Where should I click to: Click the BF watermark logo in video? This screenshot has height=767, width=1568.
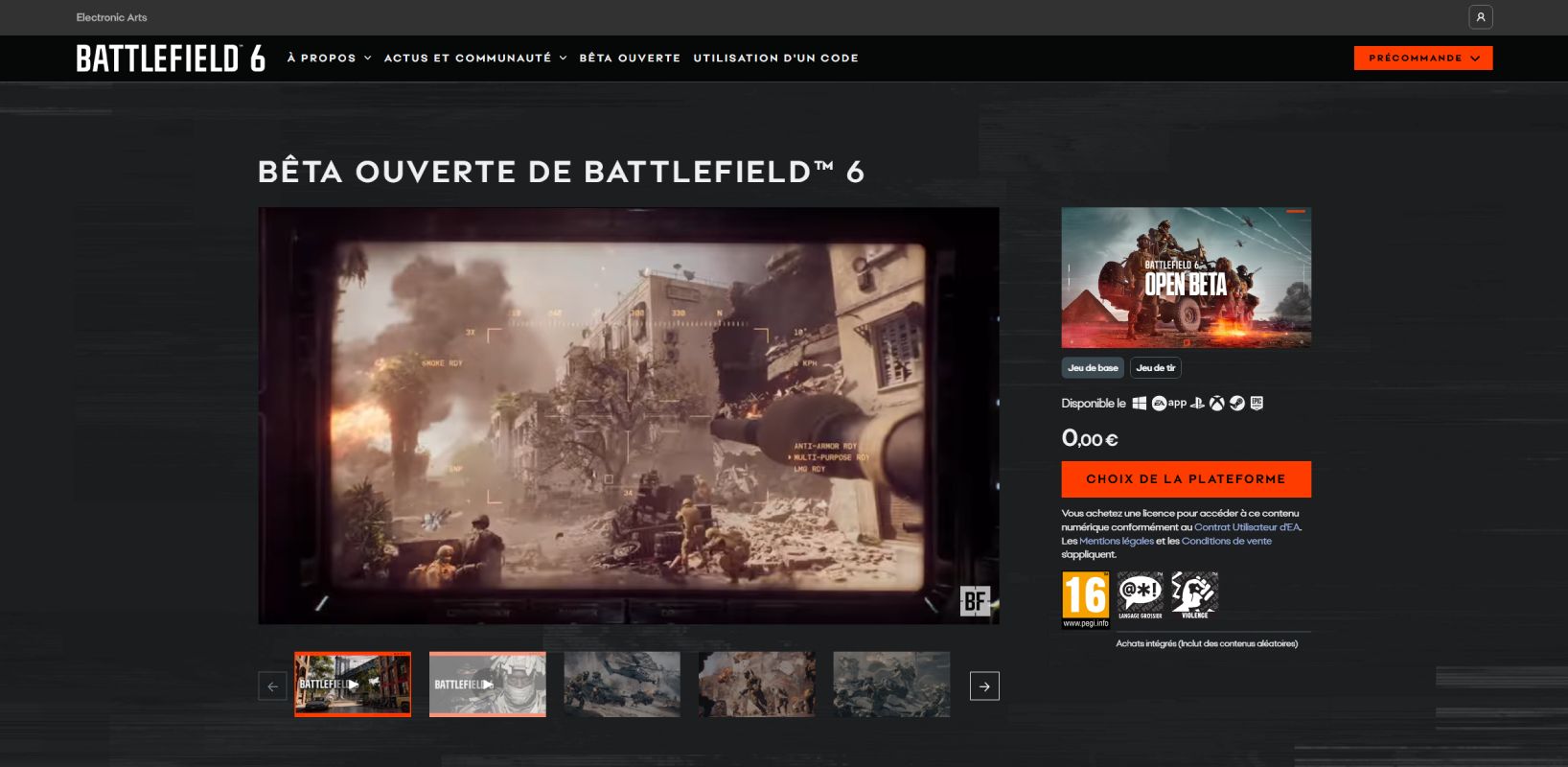[x=975, y=601]
